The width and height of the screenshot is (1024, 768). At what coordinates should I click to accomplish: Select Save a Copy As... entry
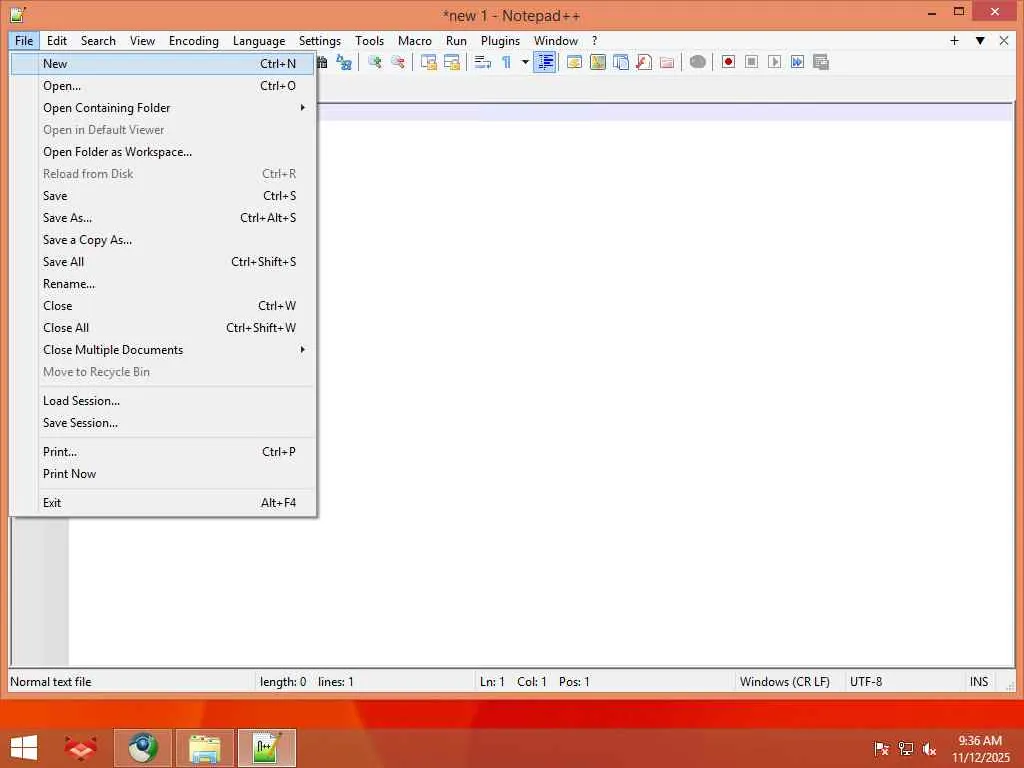click(x=163, y=240)
